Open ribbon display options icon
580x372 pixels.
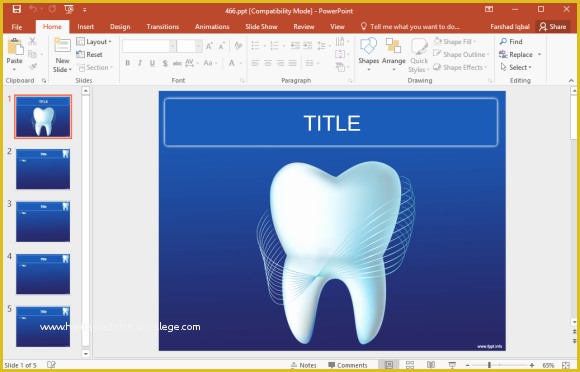coord(489,9)
